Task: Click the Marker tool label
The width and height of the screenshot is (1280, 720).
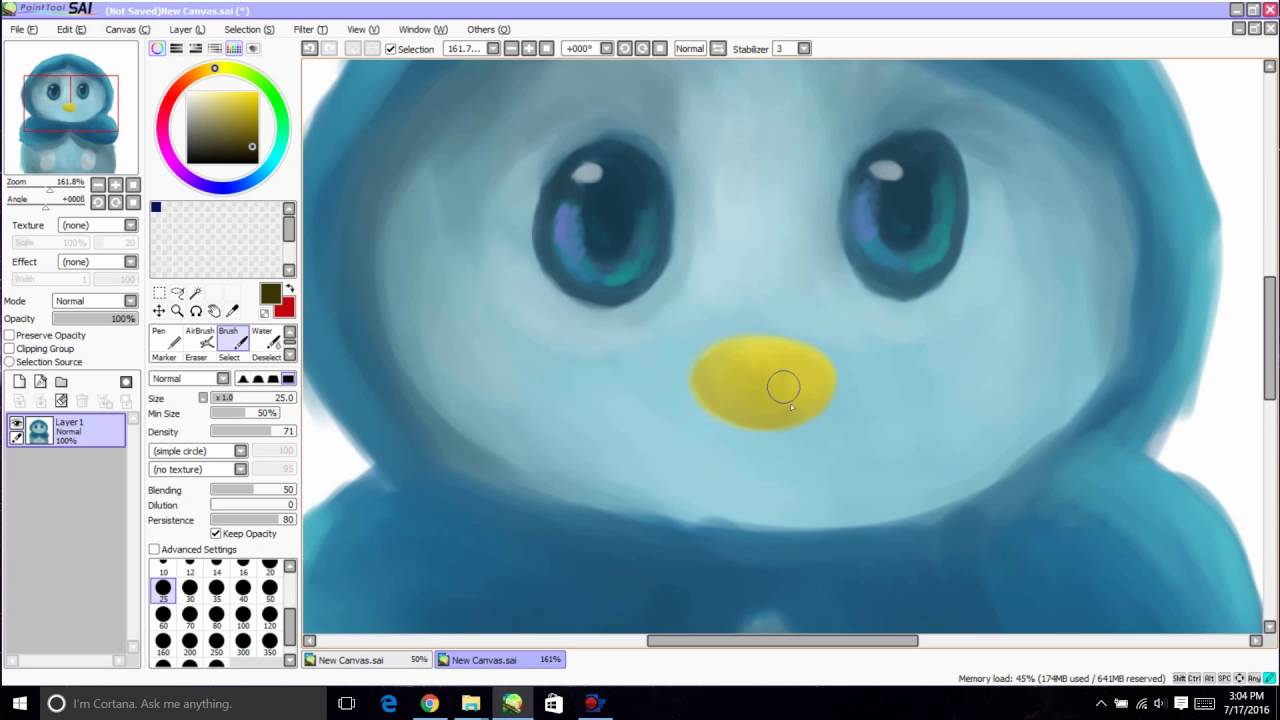Action: 164,357
